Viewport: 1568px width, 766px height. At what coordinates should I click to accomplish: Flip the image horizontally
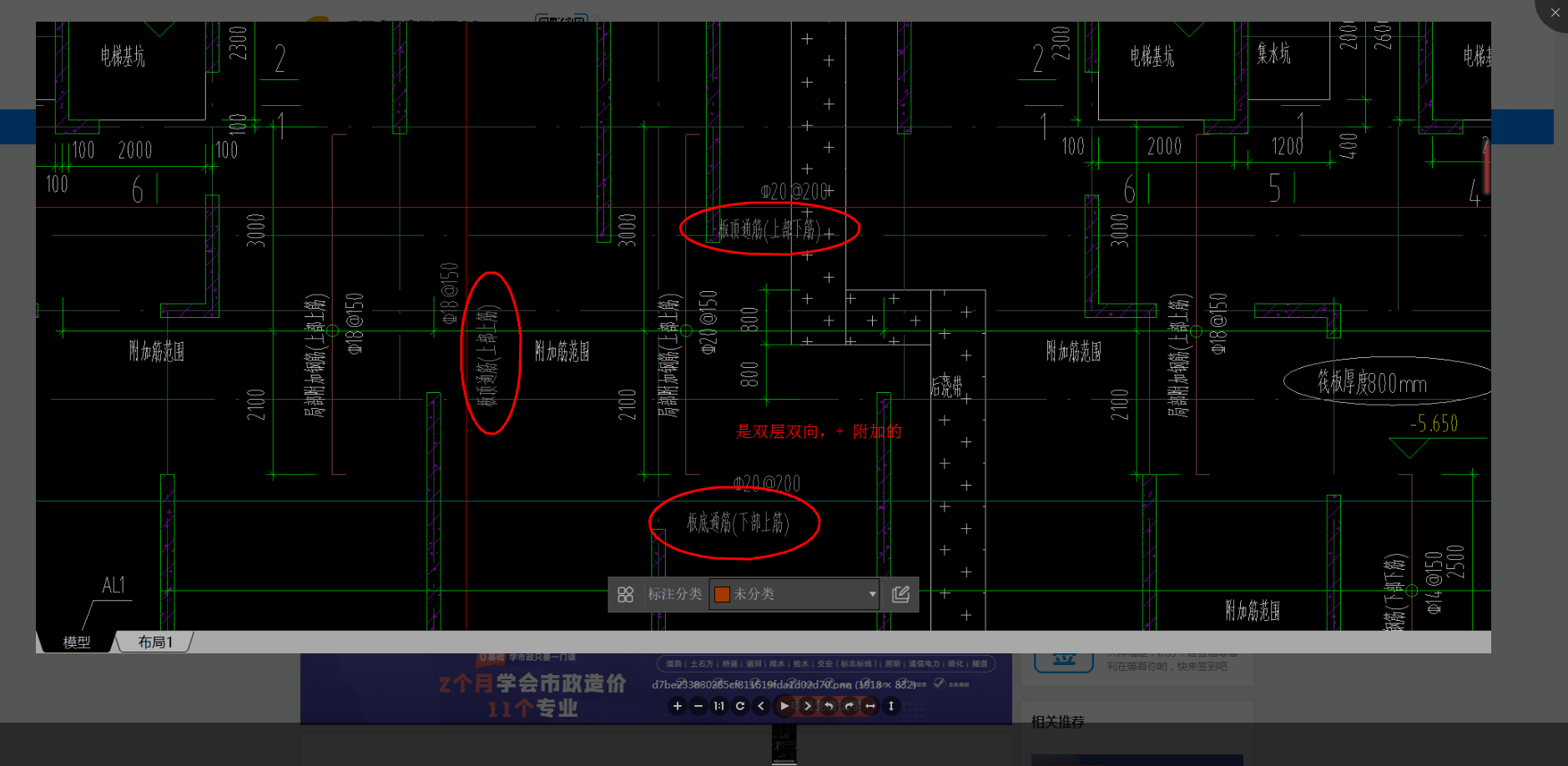pyautogui.click(x=870, y=706)
